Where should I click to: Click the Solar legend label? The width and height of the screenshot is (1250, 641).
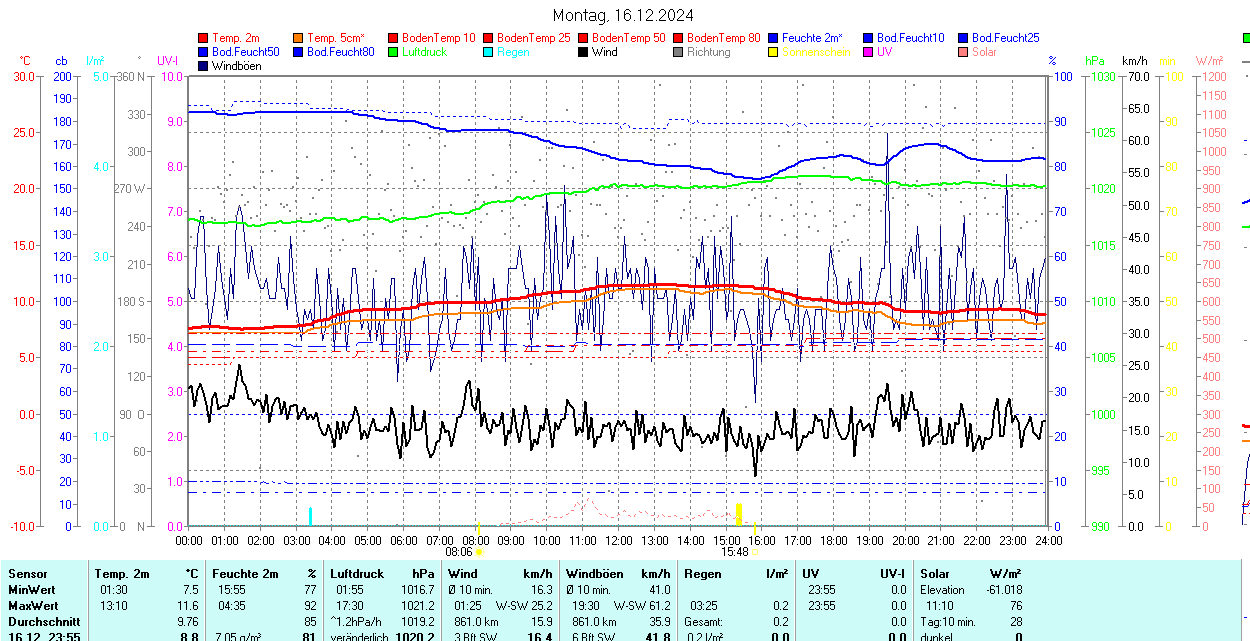pos(984,52)
